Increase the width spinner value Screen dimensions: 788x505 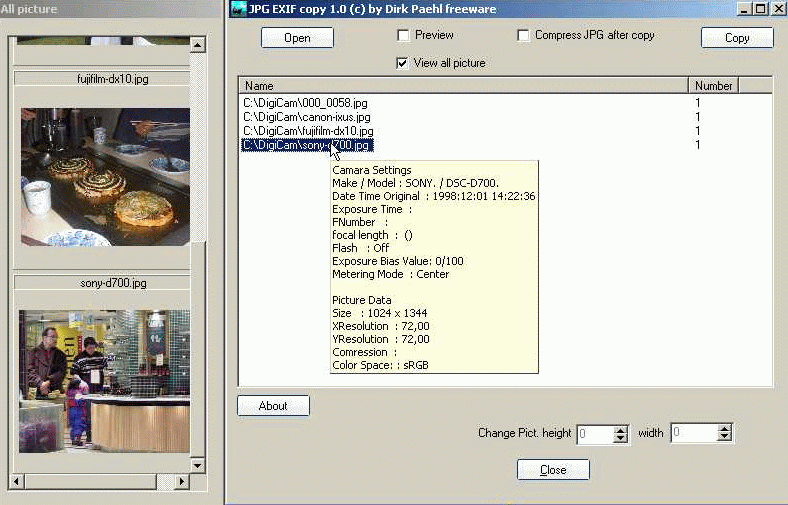click(725, 429)
